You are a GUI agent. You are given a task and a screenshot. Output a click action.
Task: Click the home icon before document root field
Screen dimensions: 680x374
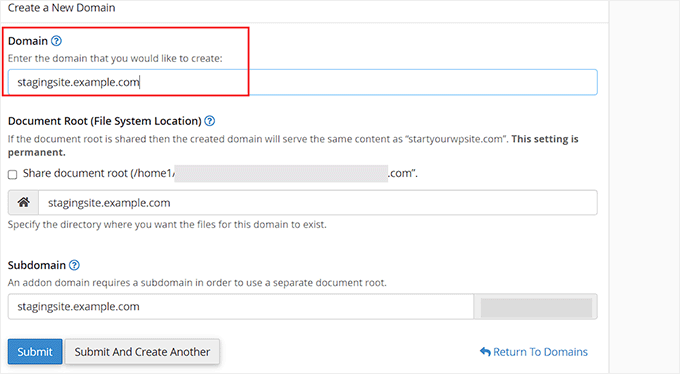[23, 202]
